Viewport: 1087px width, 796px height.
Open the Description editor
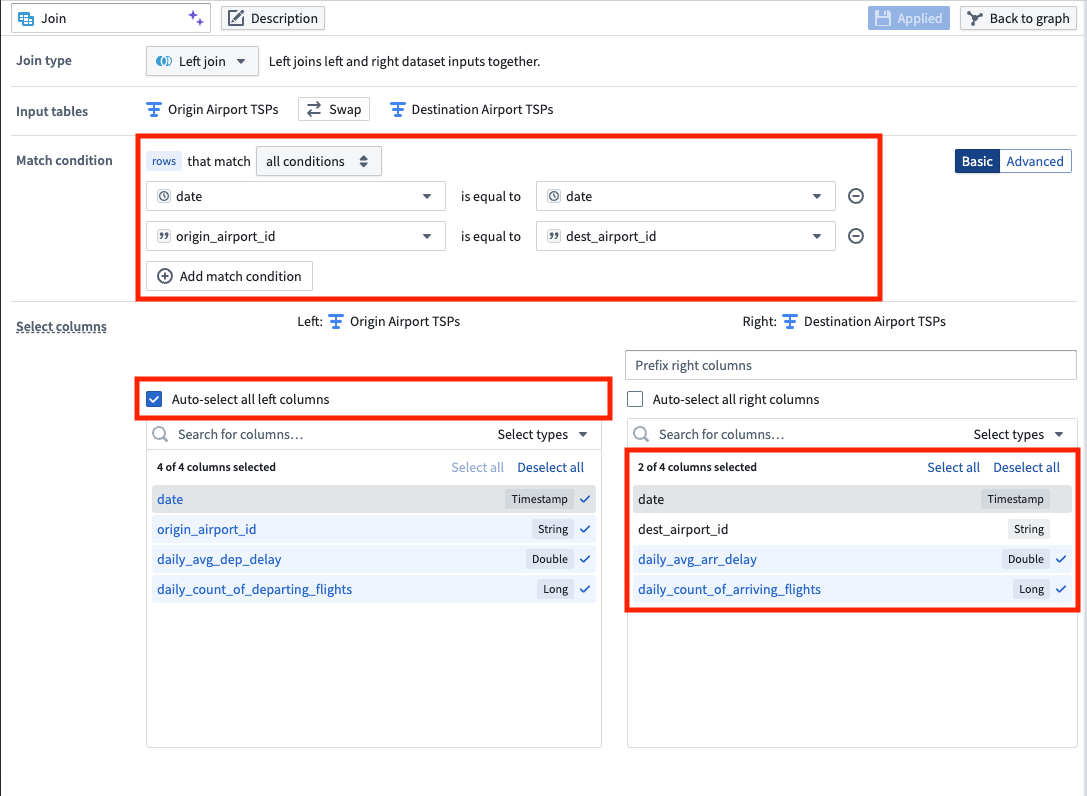point(272,18)
